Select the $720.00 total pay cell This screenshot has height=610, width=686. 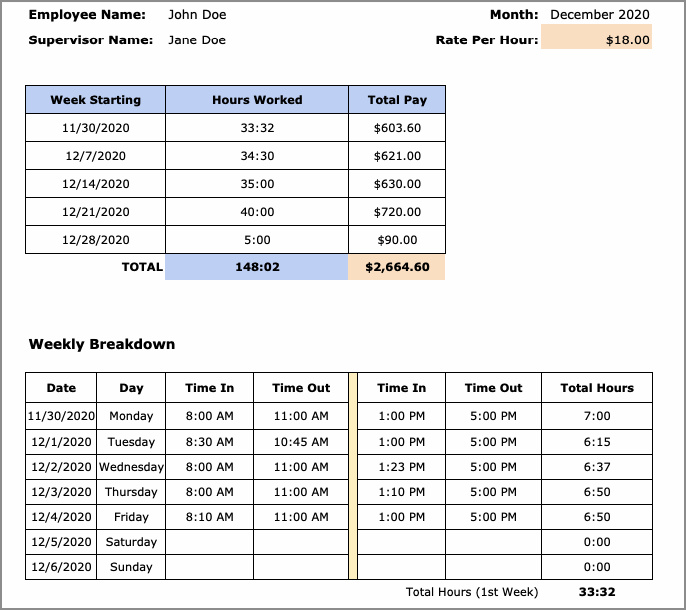pyautogui.click(x=397, y=212)
